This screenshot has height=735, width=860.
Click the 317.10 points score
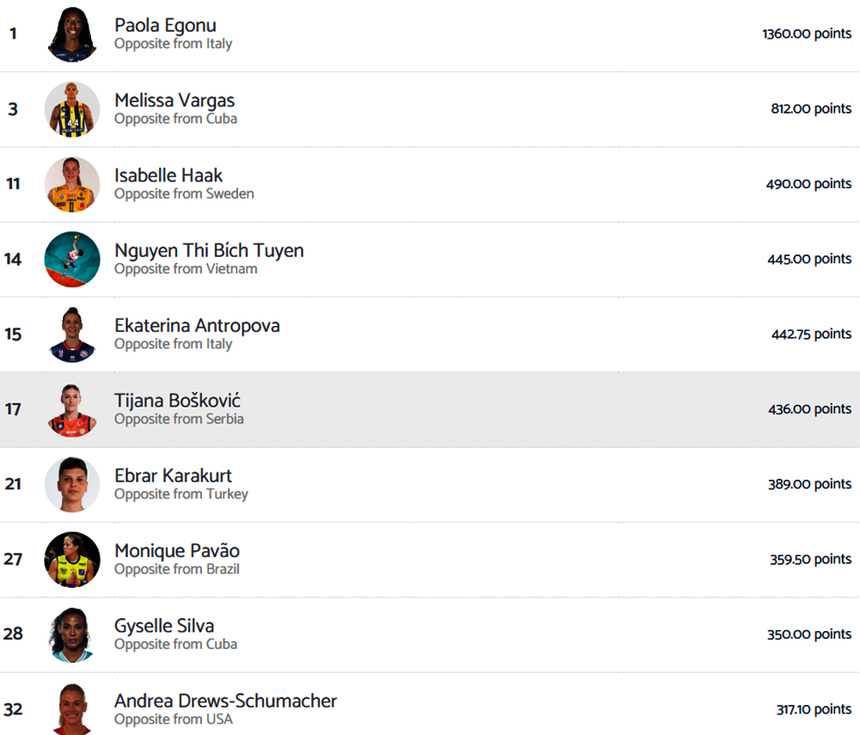[813, 709]
